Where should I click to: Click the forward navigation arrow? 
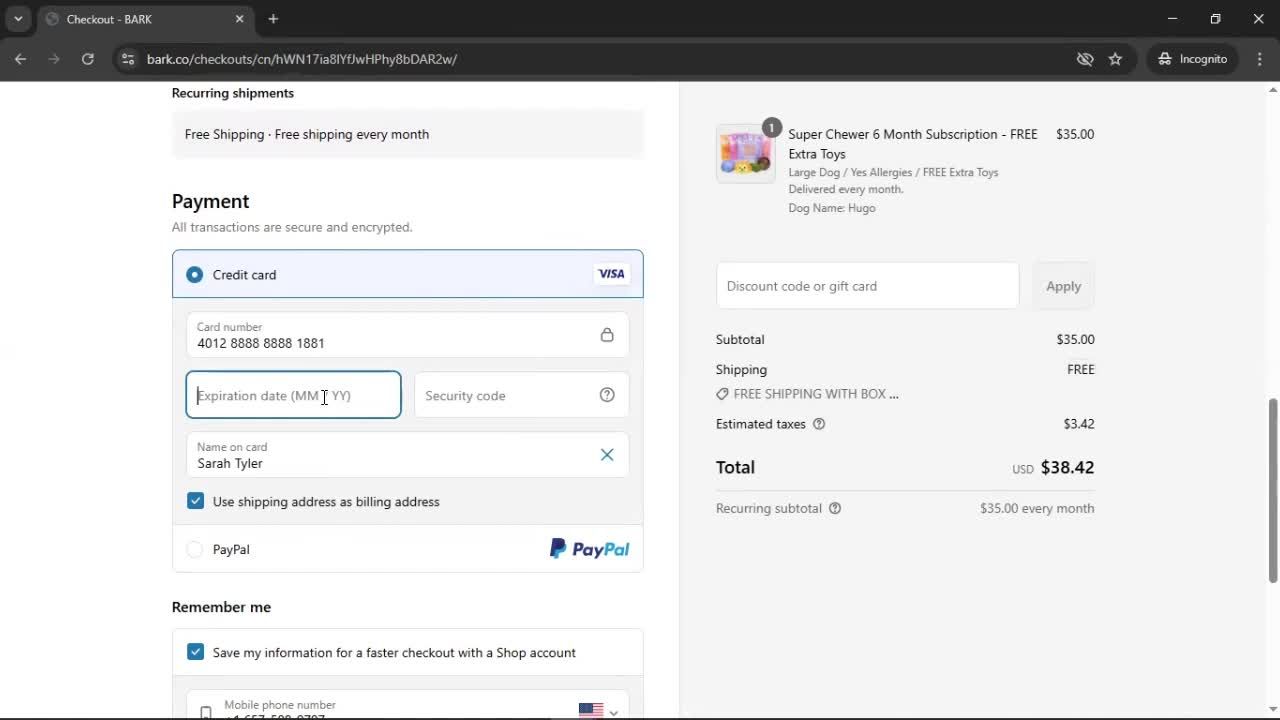(x=54, y=59)
